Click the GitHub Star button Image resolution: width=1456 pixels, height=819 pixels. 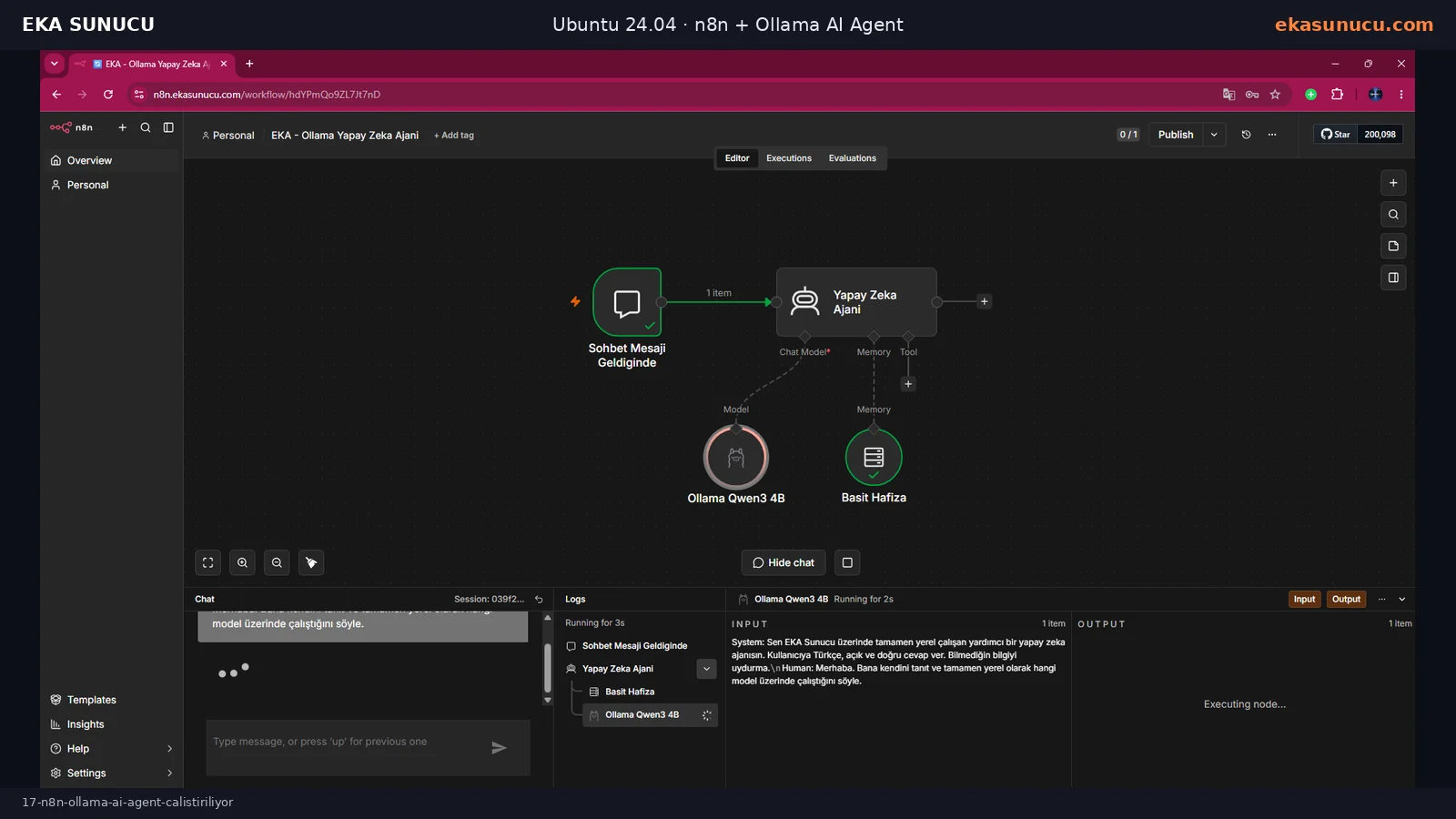pyautogui.click(x=1336, y=135)
